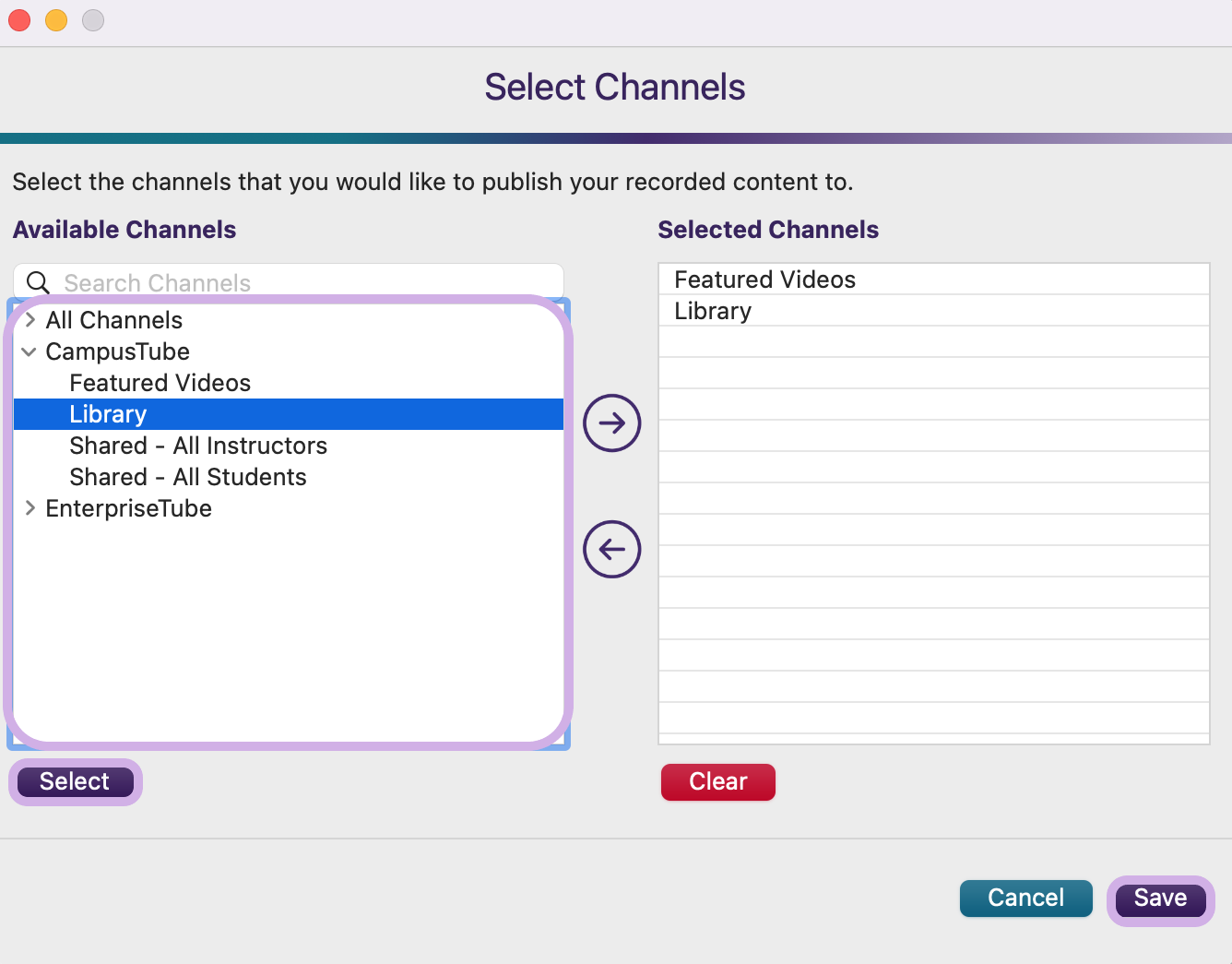Click the Select button
The width and height of the screenshot is (1232, 964).
75,781
